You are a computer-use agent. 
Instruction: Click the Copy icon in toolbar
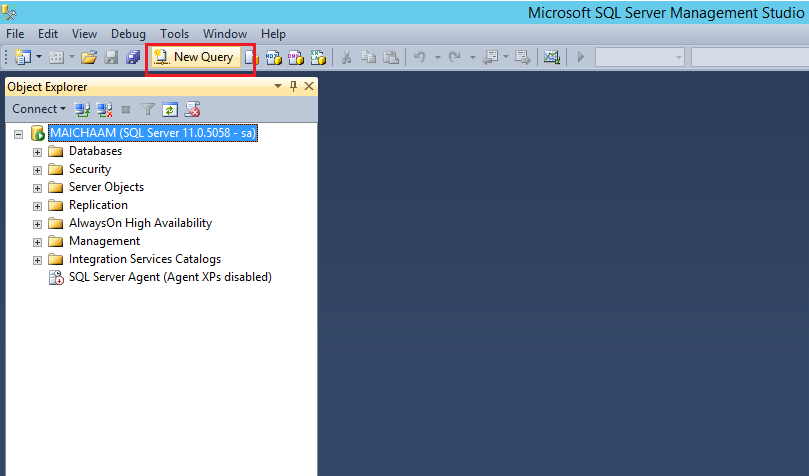click(368, 57)
